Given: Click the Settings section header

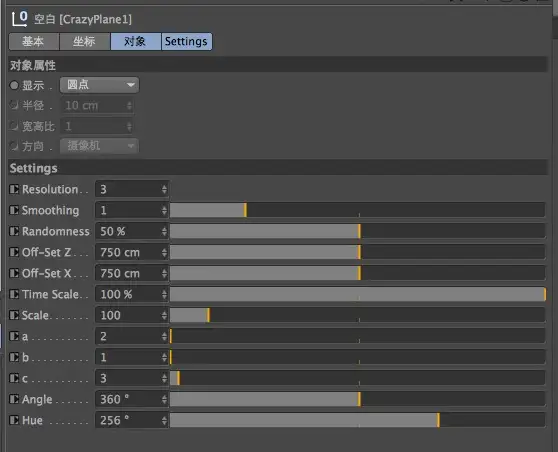Looking at the screenshot, I should coord(278,168).
